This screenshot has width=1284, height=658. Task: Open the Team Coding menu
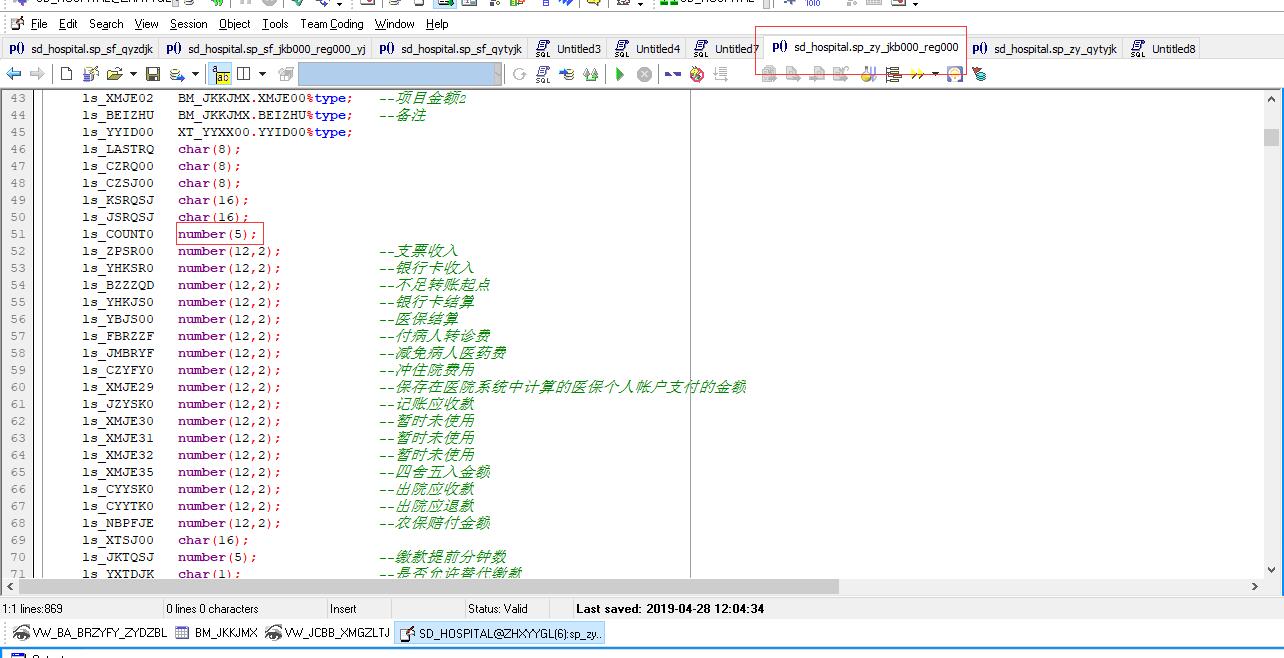(x=332, y=23)
